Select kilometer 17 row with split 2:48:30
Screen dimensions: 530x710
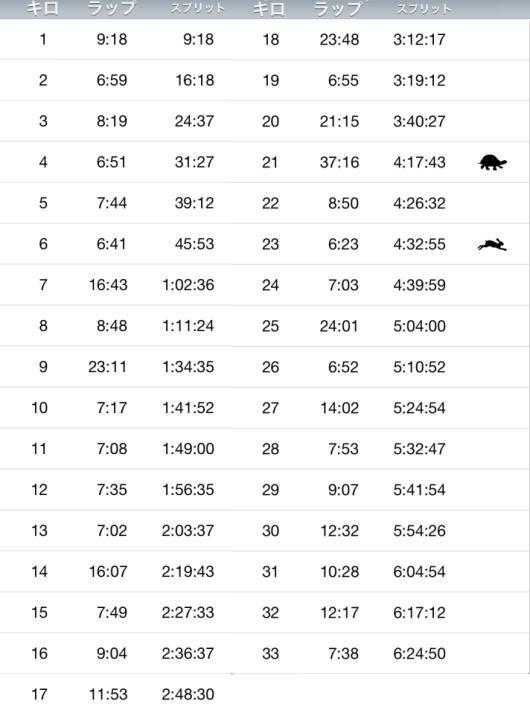coord(116,693)
